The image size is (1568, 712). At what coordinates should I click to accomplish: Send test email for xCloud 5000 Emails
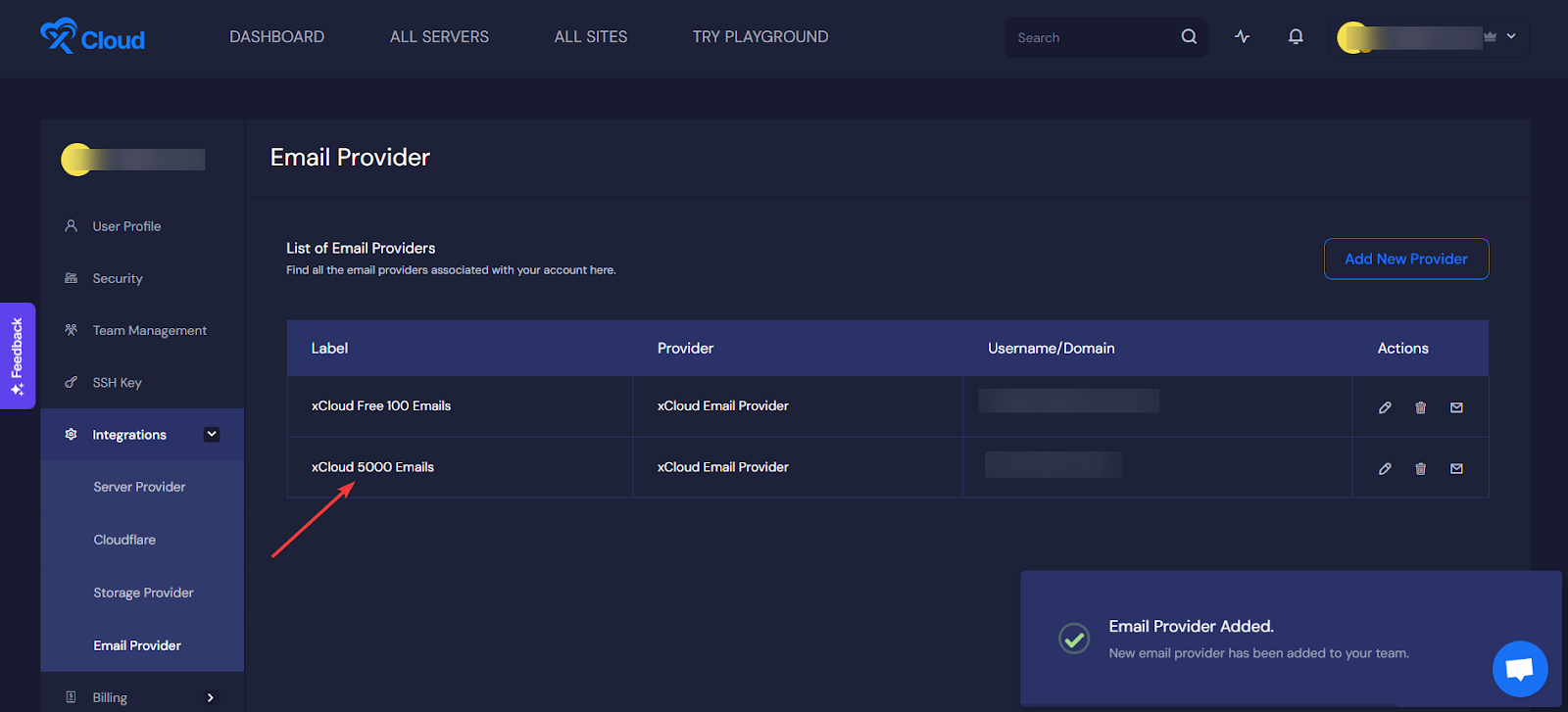1457,468
